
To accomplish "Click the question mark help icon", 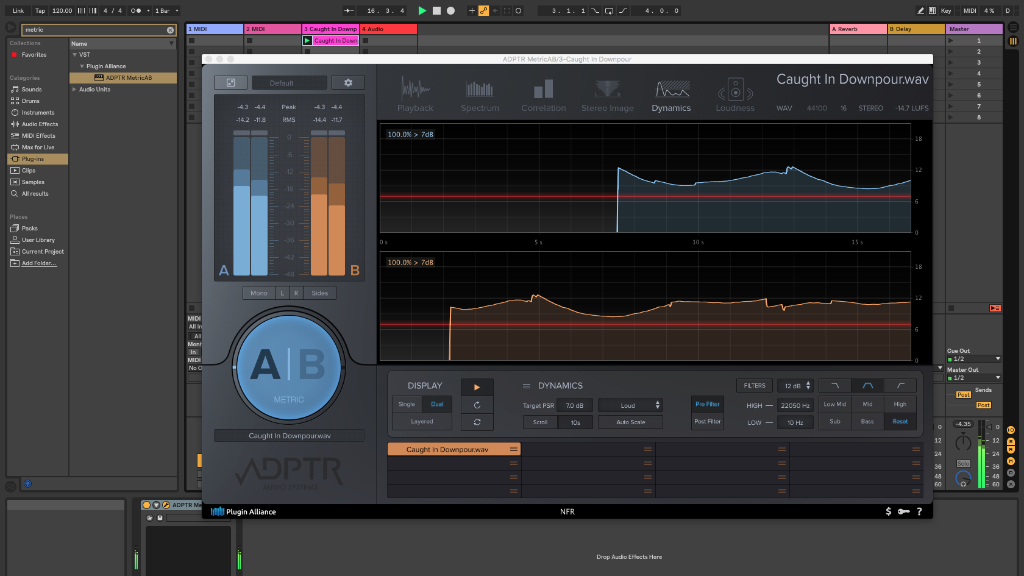I will pos(919,512).
